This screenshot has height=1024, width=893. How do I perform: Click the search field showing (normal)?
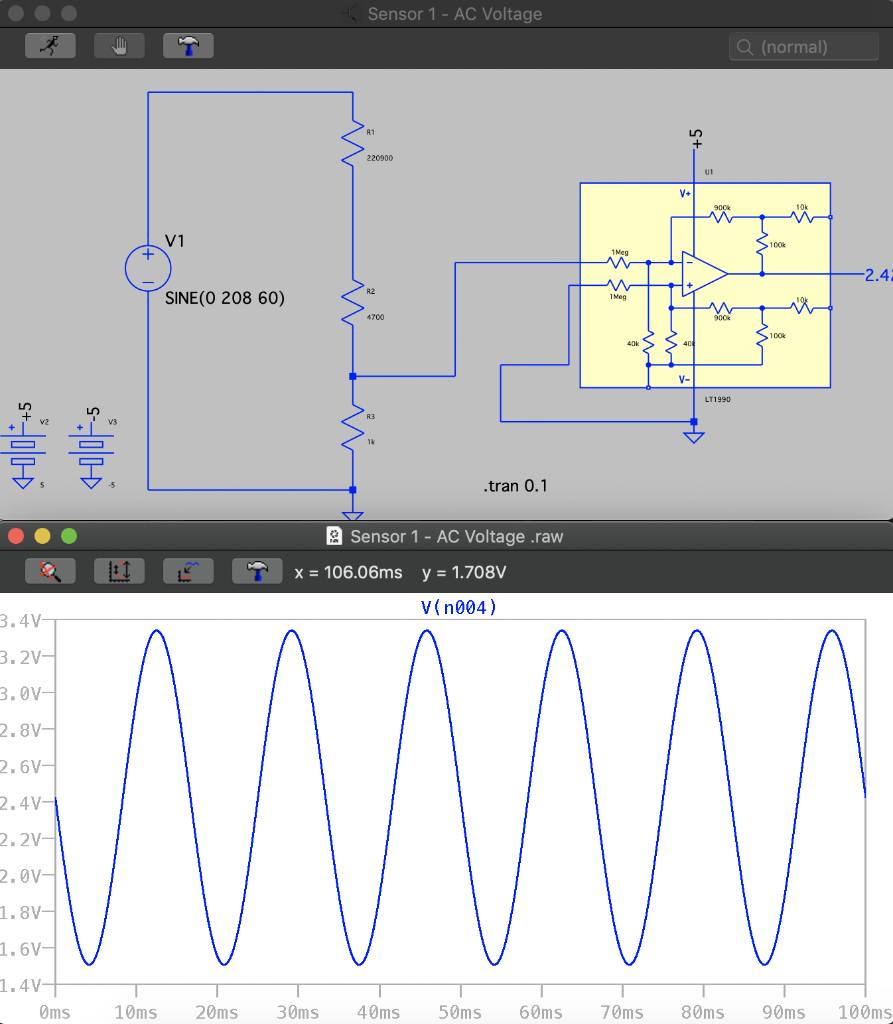pyautogui.click(x=804, y=47)
